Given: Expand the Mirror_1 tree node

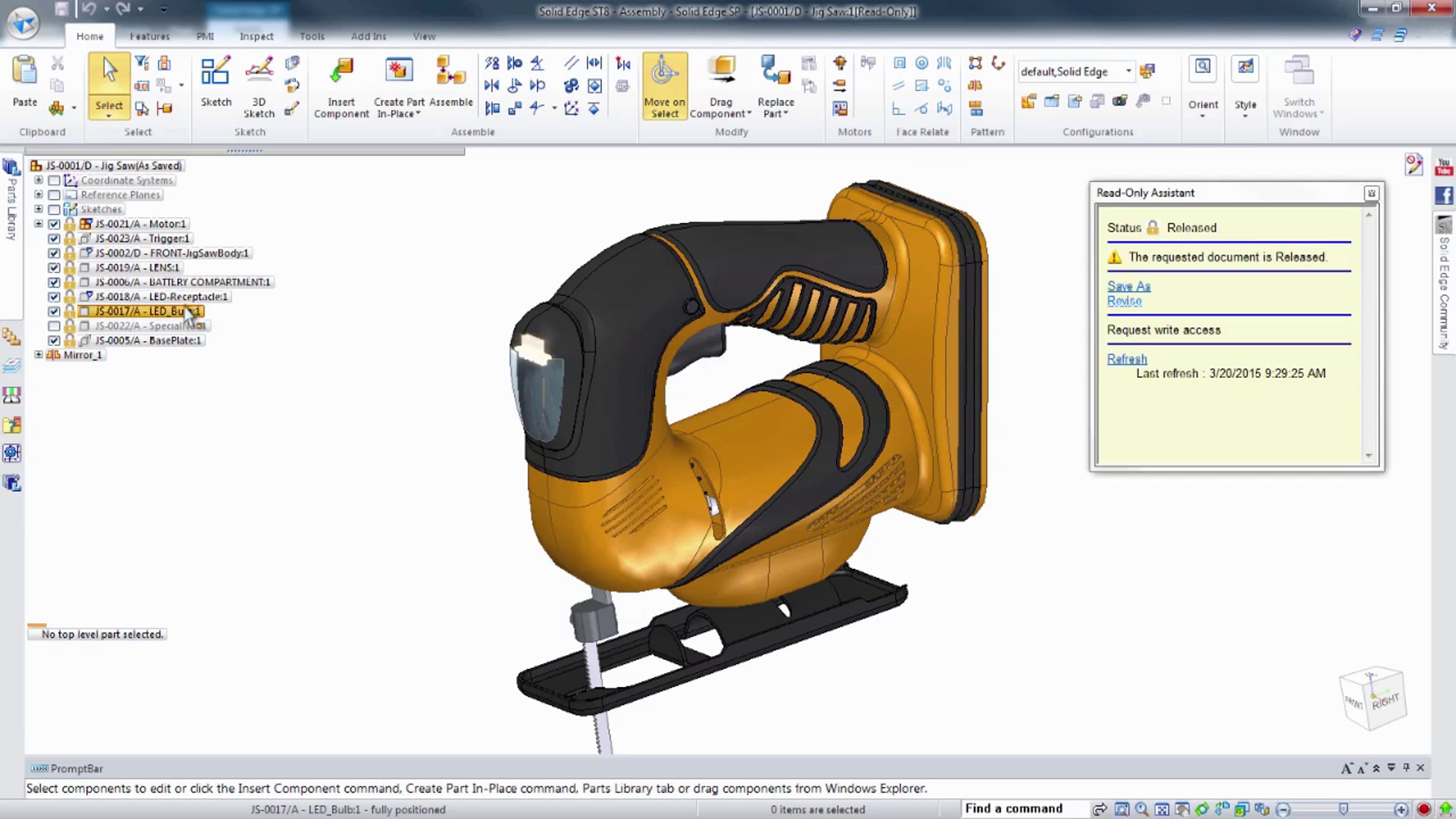Looking at the screenshot, I should (38, 354).
